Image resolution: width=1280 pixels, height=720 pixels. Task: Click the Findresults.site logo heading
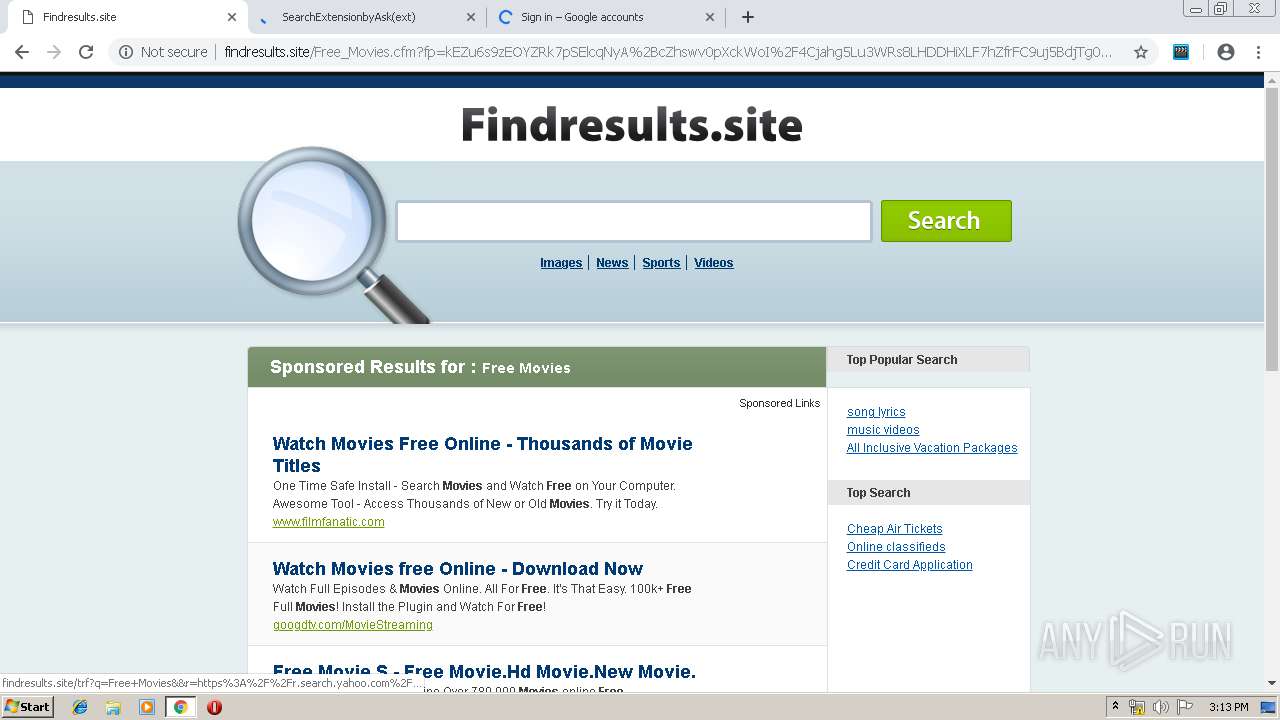coord(632,126)
